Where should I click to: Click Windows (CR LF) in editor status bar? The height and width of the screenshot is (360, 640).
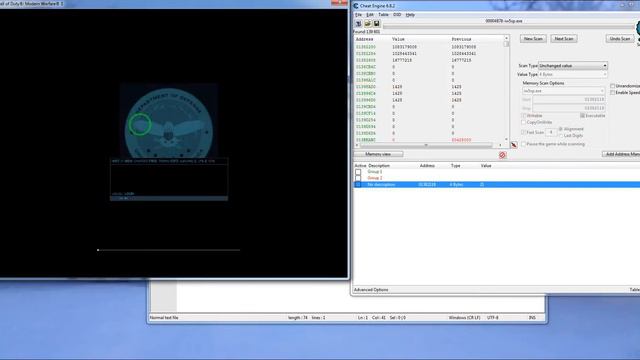click(464, 318)
